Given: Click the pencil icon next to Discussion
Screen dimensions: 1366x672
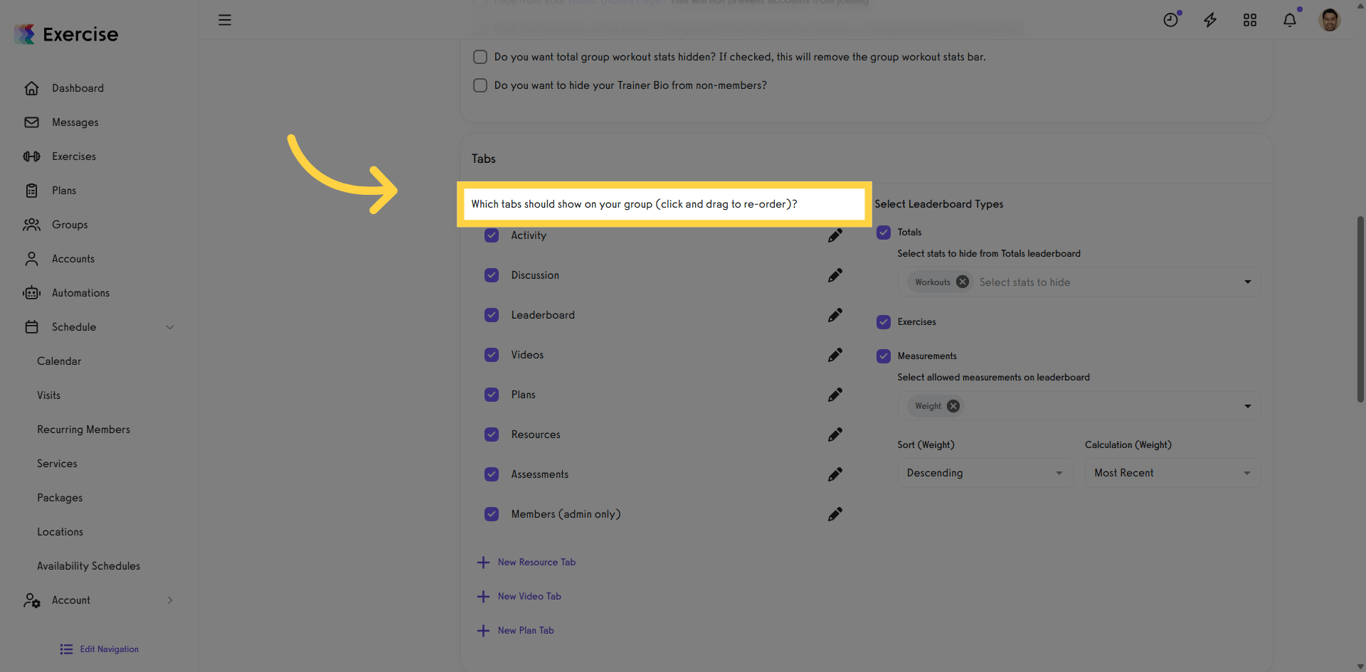Looking at the screenshot, I should point(835,275).
